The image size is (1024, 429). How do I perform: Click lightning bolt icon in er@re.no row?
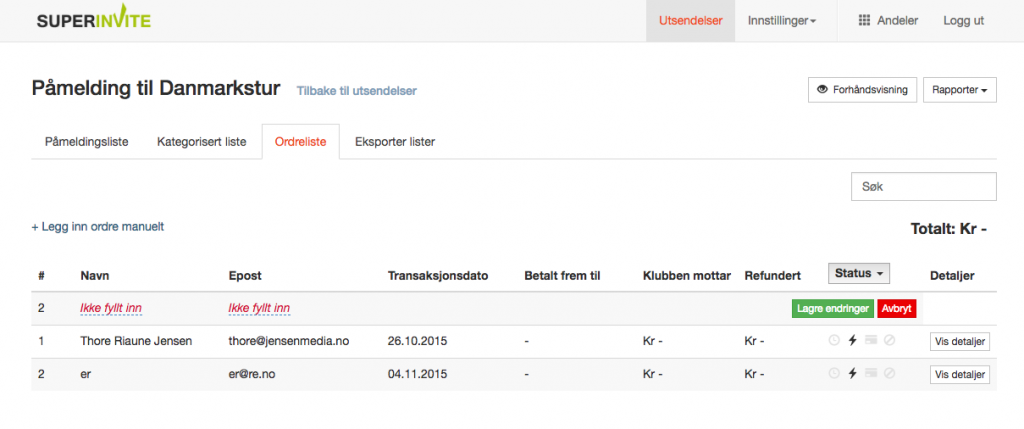click(852, 373)
